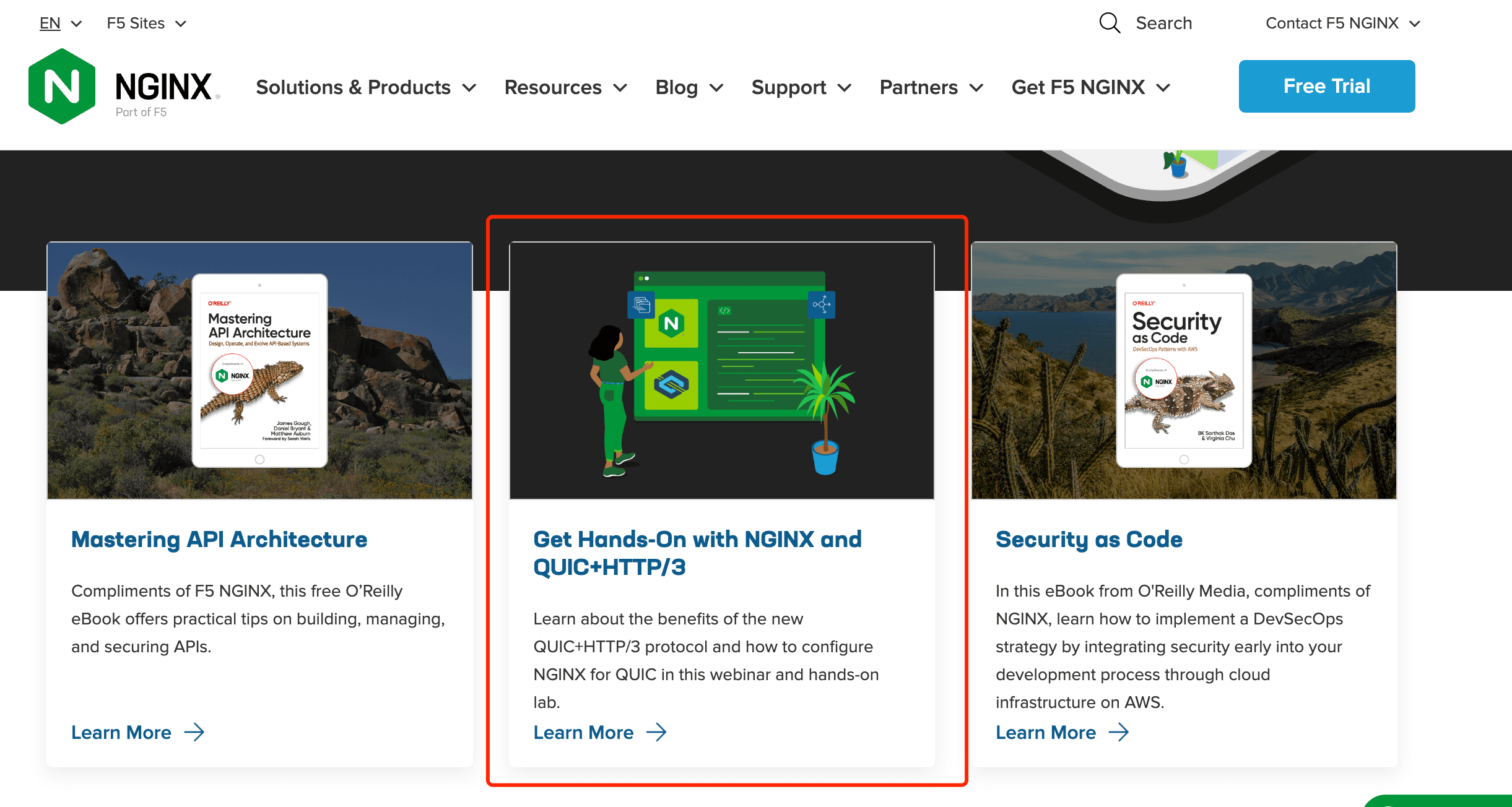The height and width of the screenshot is (807, 1512).
Task: Open the Partners menu
Action: pos(932,87)
